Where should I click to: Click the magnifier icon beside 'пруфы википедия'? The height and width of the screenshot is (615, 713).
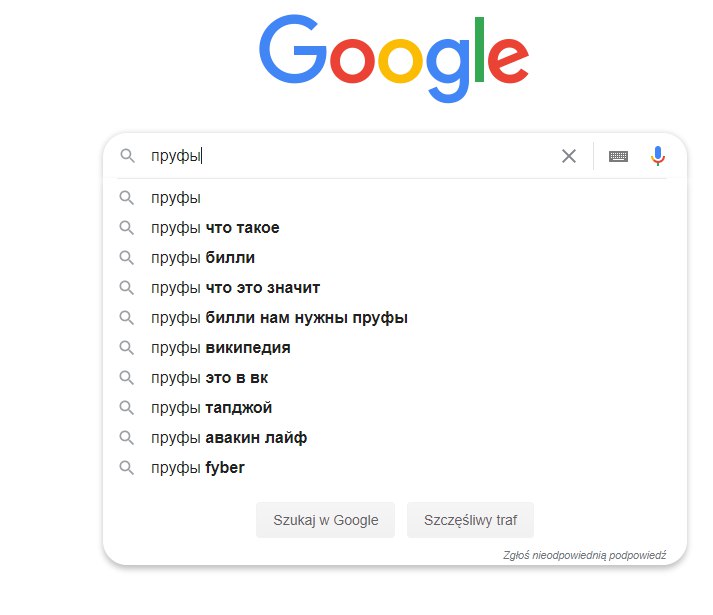coord(126,348)
